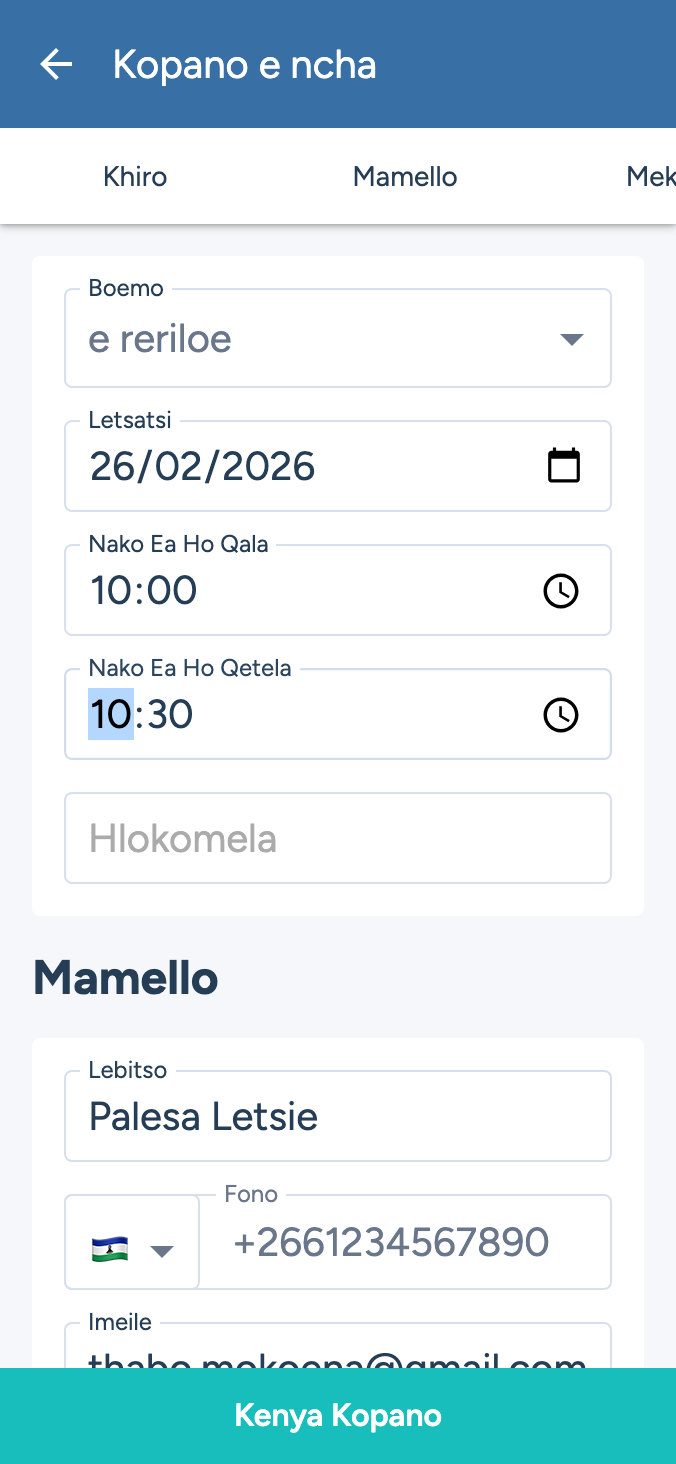The height and width of the screenshot is (1464, 676).
Task: Expand the Boemo status dropdown
Action: (x=571, y=339)
